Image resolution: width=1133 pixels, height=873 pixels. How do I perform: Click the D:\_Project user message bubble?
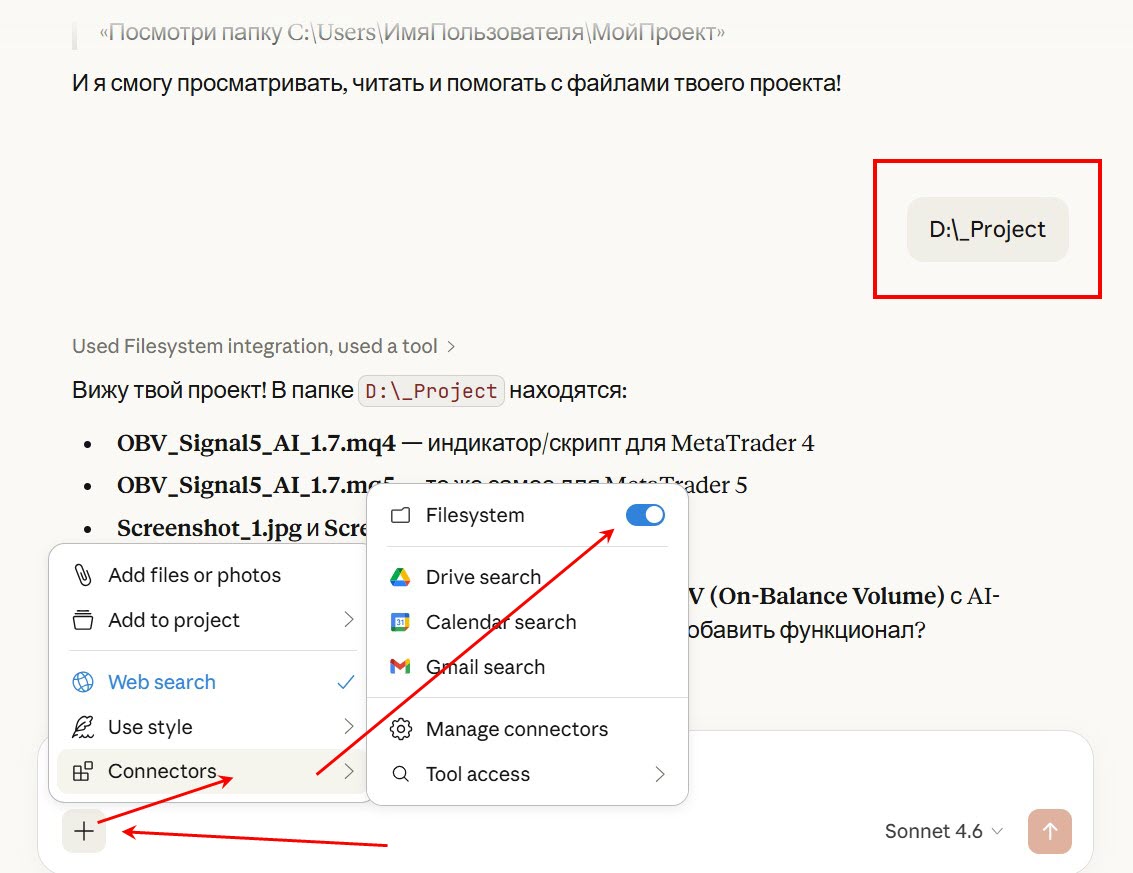(x=987, y=229)
